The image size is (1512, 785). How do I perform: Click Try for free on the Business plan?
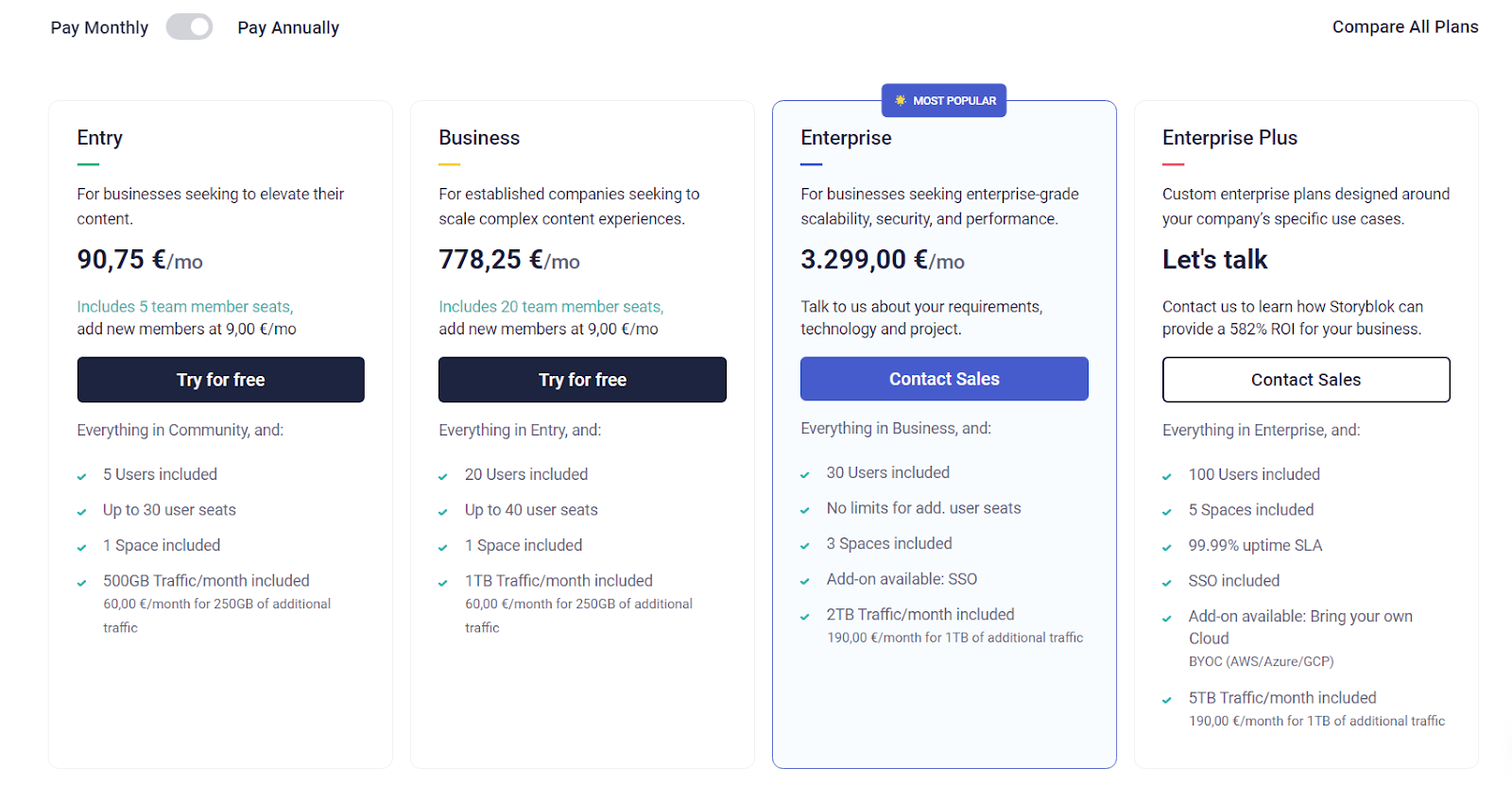point(582,379)
